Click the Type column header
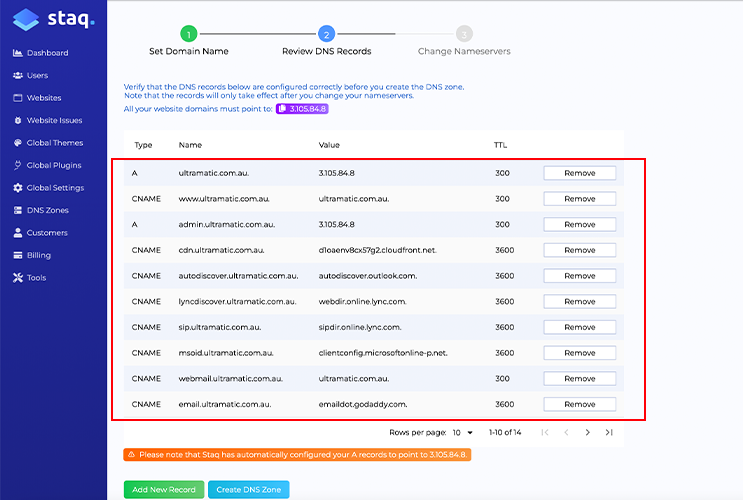Viewport: 743px width, 500px height. (x=143, y=145)
